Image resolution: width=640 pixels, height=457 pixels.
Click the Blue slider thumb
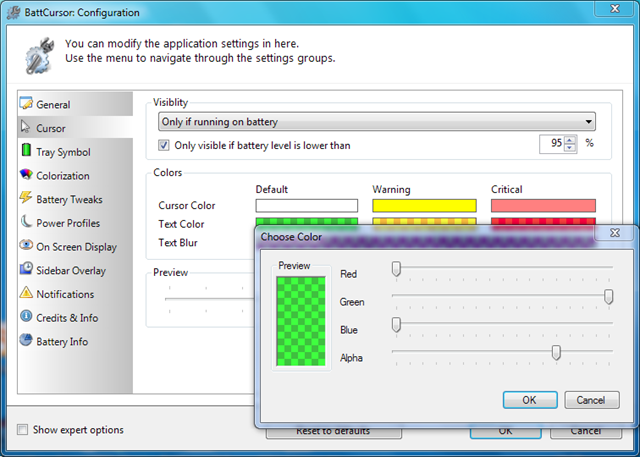(x=396, y=325)
